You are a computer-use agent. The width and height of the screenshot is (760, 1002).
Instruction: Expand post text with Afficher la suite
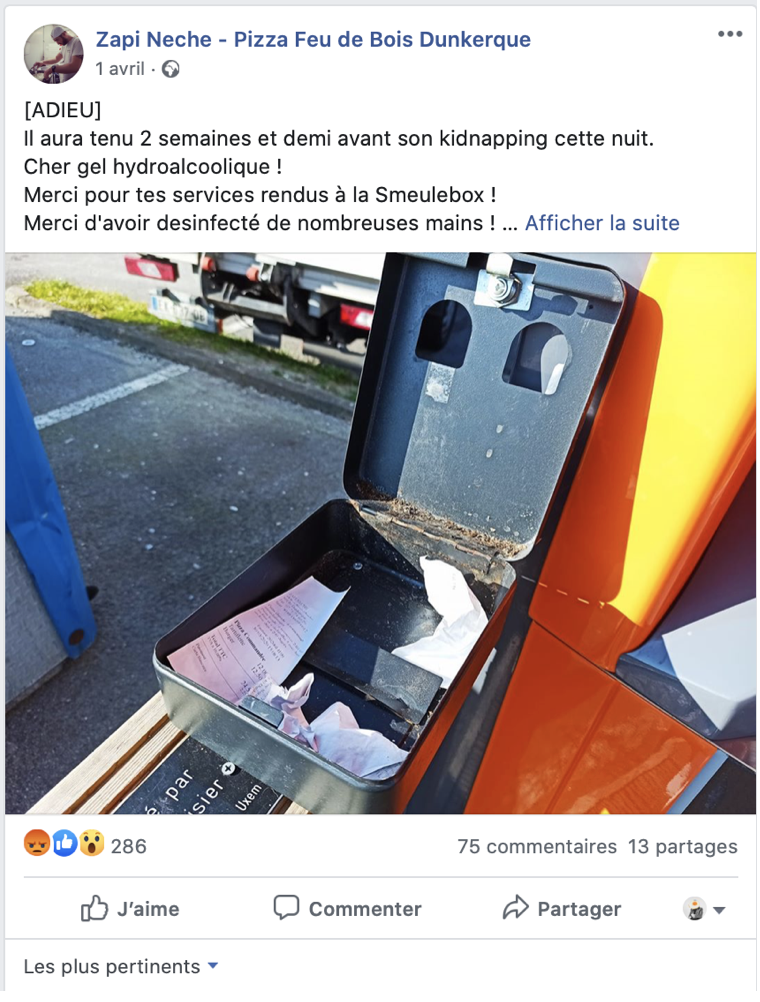pyautogui.click(x=602, y=223)
